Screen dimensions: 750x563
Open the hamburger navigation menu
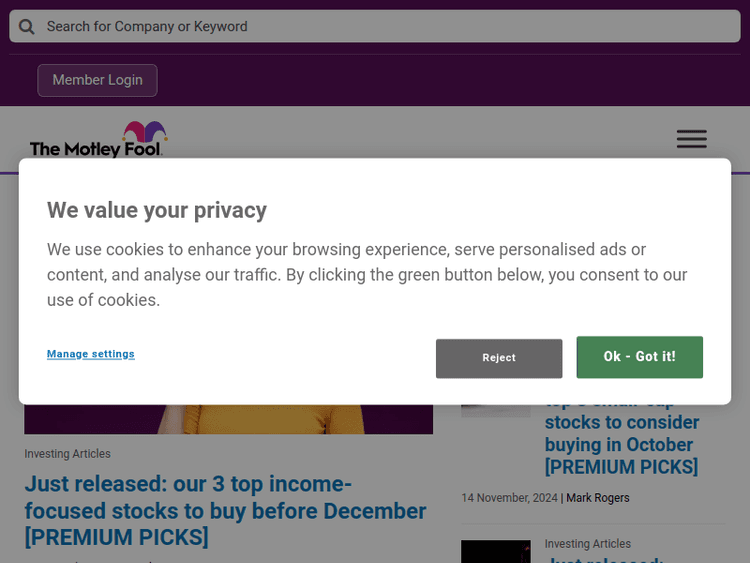(x=691, y=139)
